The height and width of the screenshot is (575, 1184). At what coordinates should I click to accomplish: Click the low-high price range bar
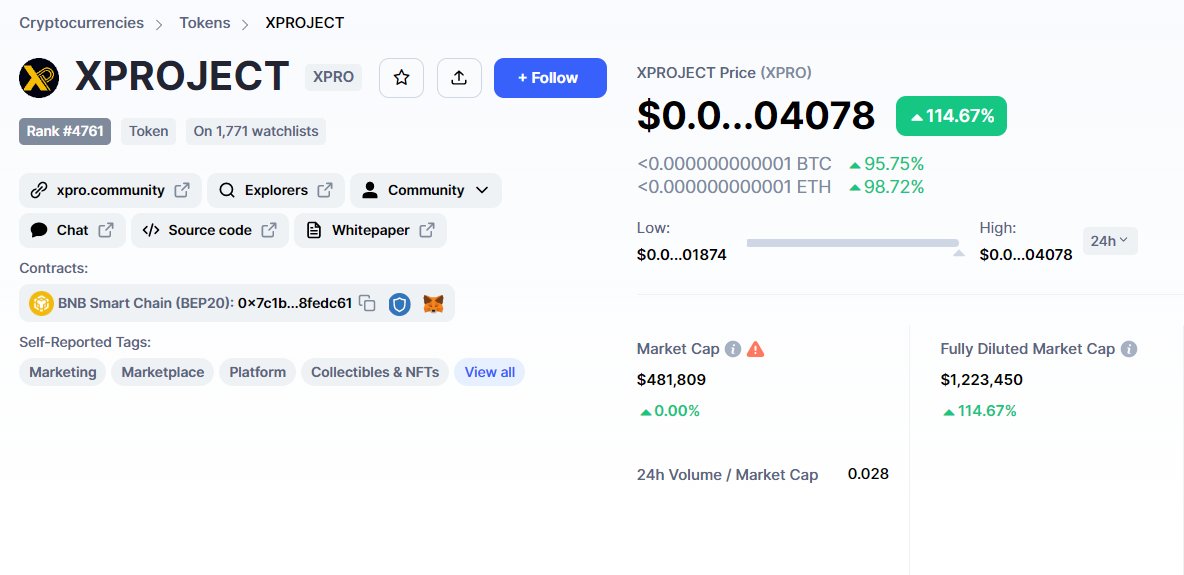click(853, 243)
